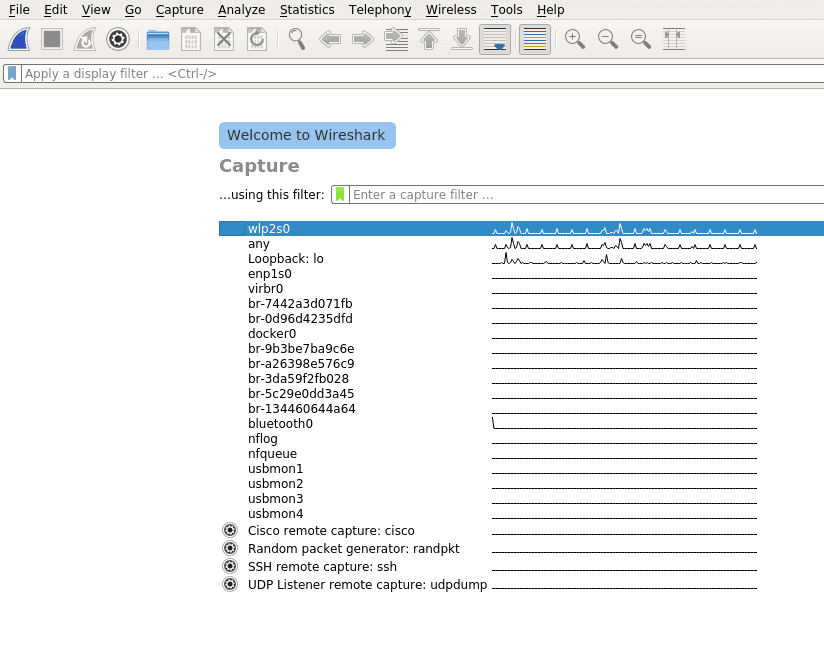Go forward in packet history arrow

363,39
